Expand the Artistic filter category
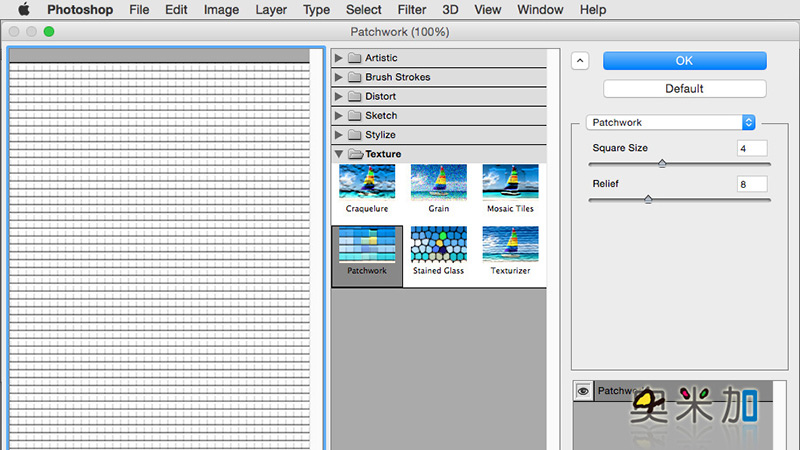The height and width of the screenshot is (450, 800). coord(338,58)
